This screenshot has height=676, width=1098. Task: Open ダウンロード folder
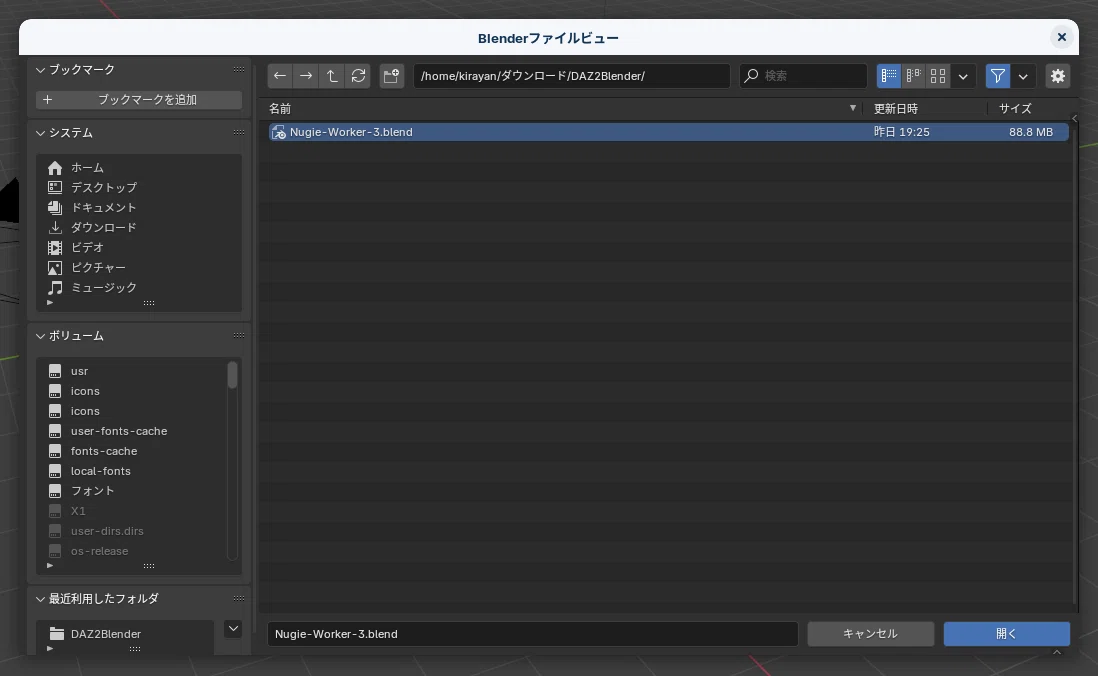pyautogui.click(x=139, y=227)
